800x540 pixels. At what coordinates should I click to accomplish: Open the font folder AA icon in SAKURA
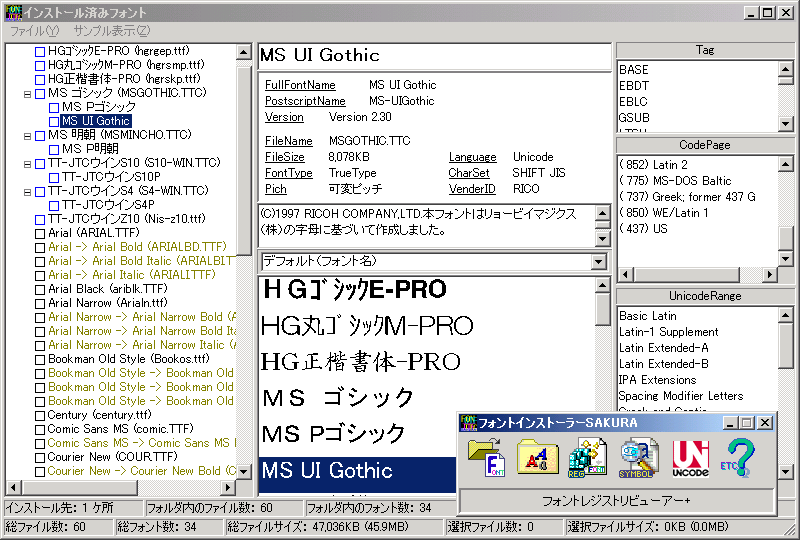537,457
